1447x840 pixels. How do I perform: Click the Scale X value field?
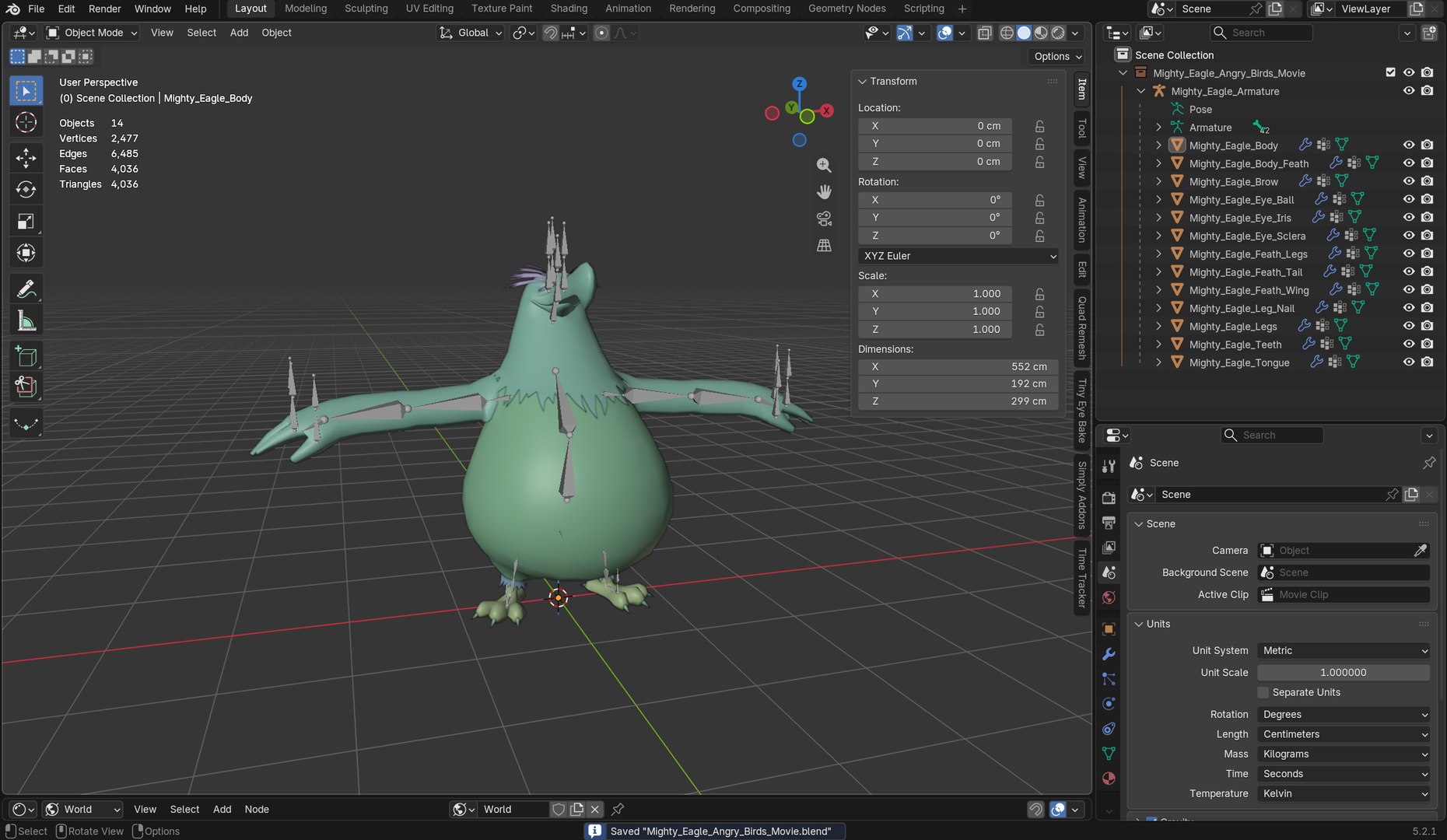tap(934, 294)
